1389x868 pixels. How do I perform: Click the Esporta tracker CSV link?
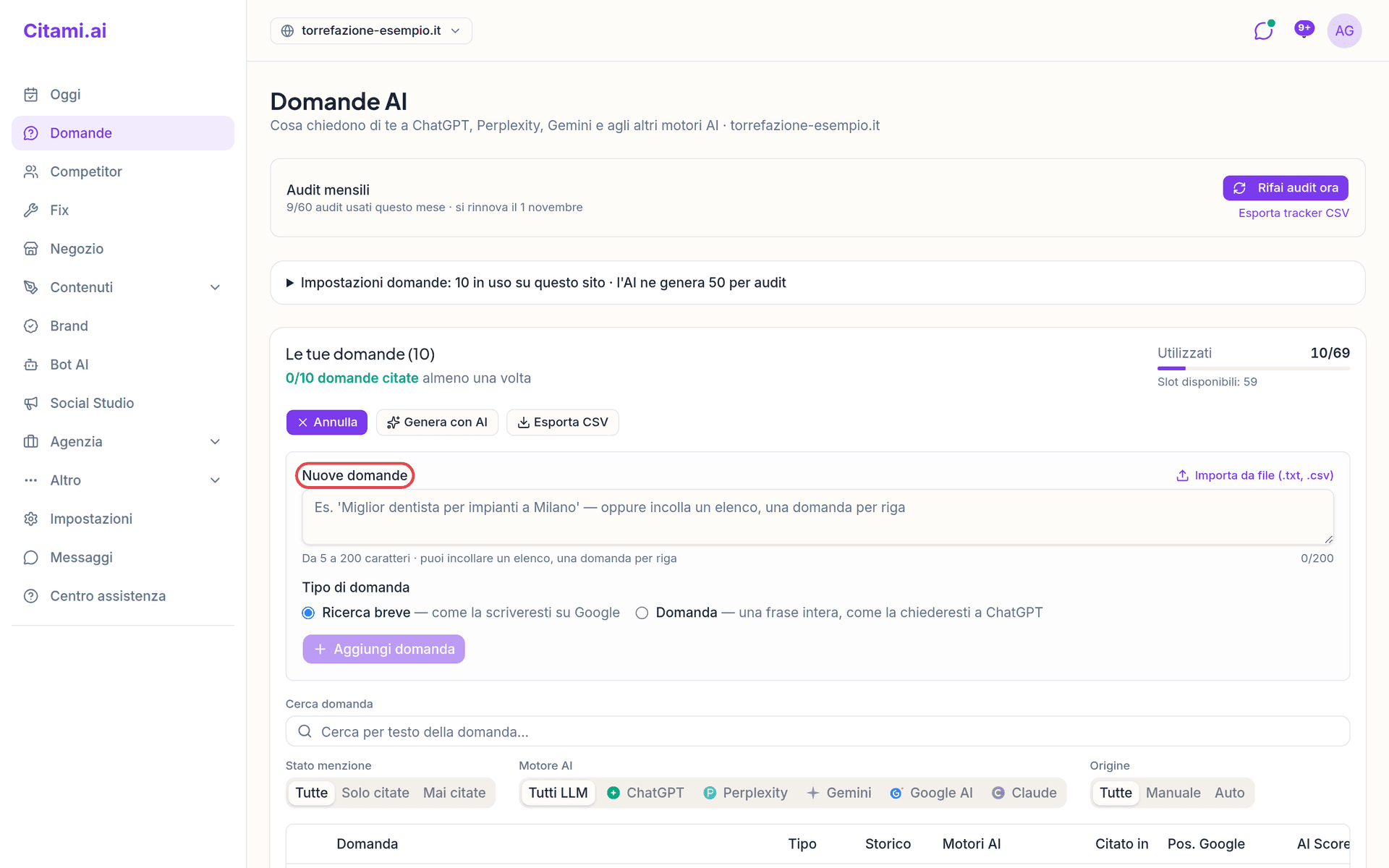click(x=1294, y=213)
